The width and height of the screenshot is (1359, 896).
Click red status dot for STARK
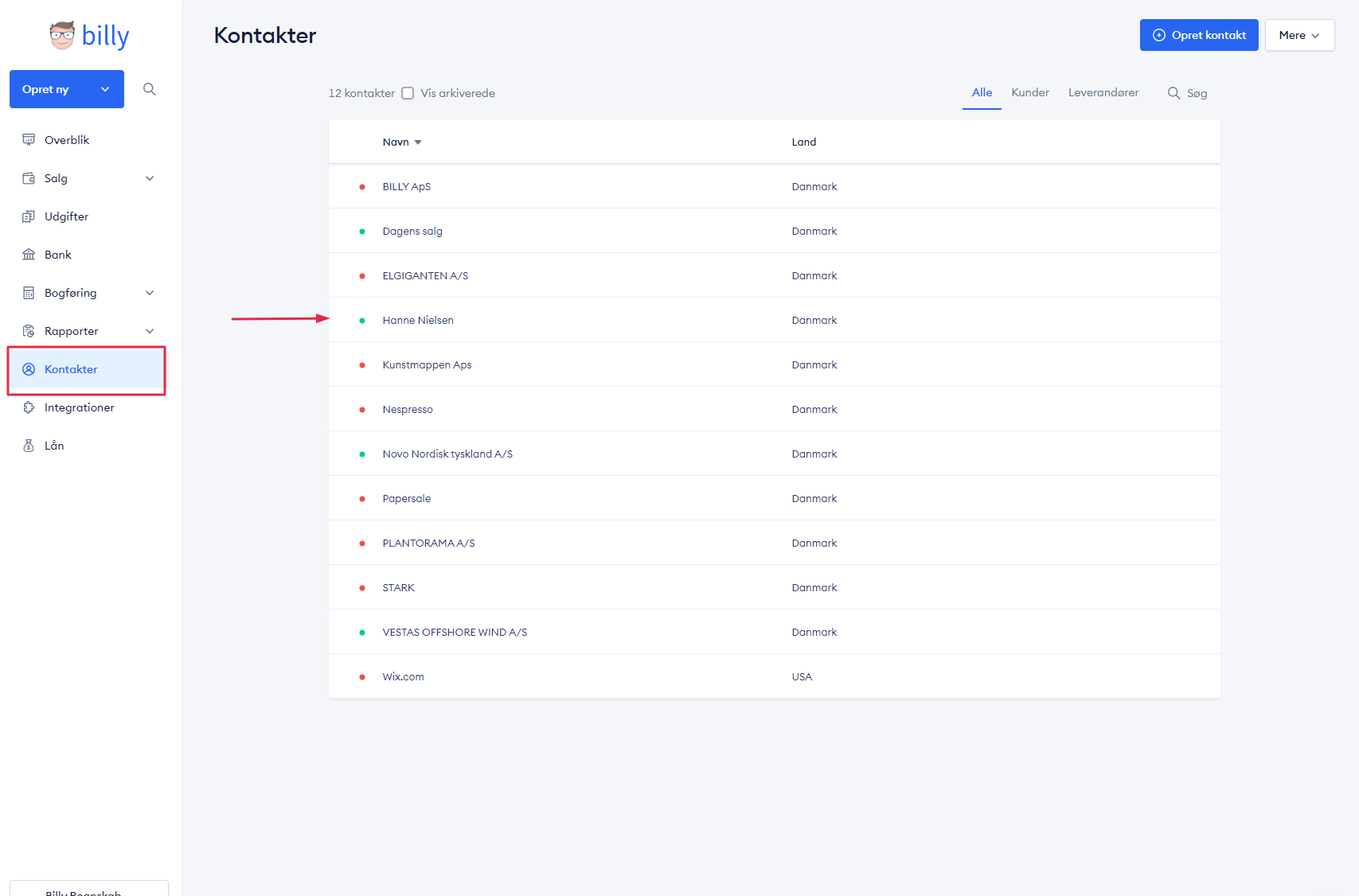coord(362,588)
